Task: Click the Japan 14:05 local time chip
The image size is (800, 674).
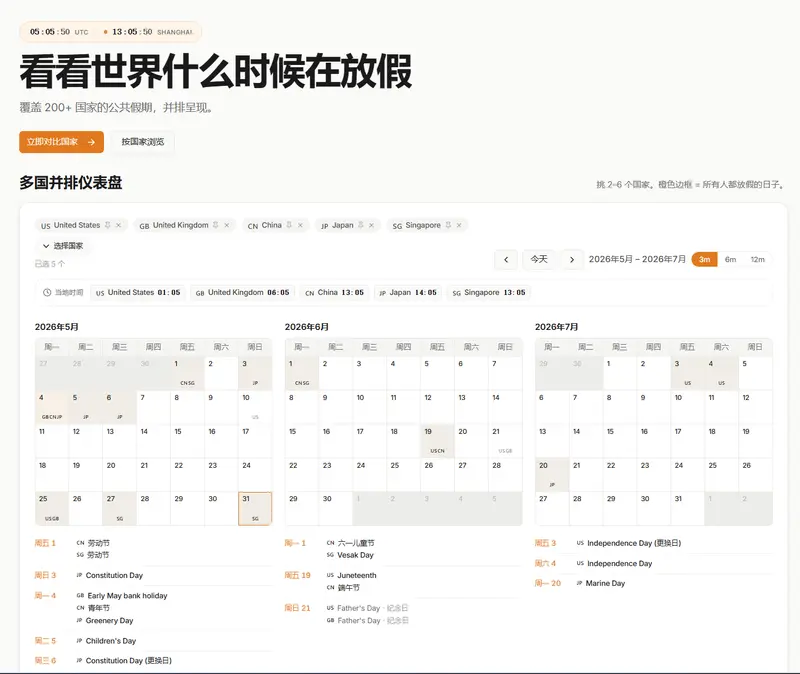Action: 408,292
